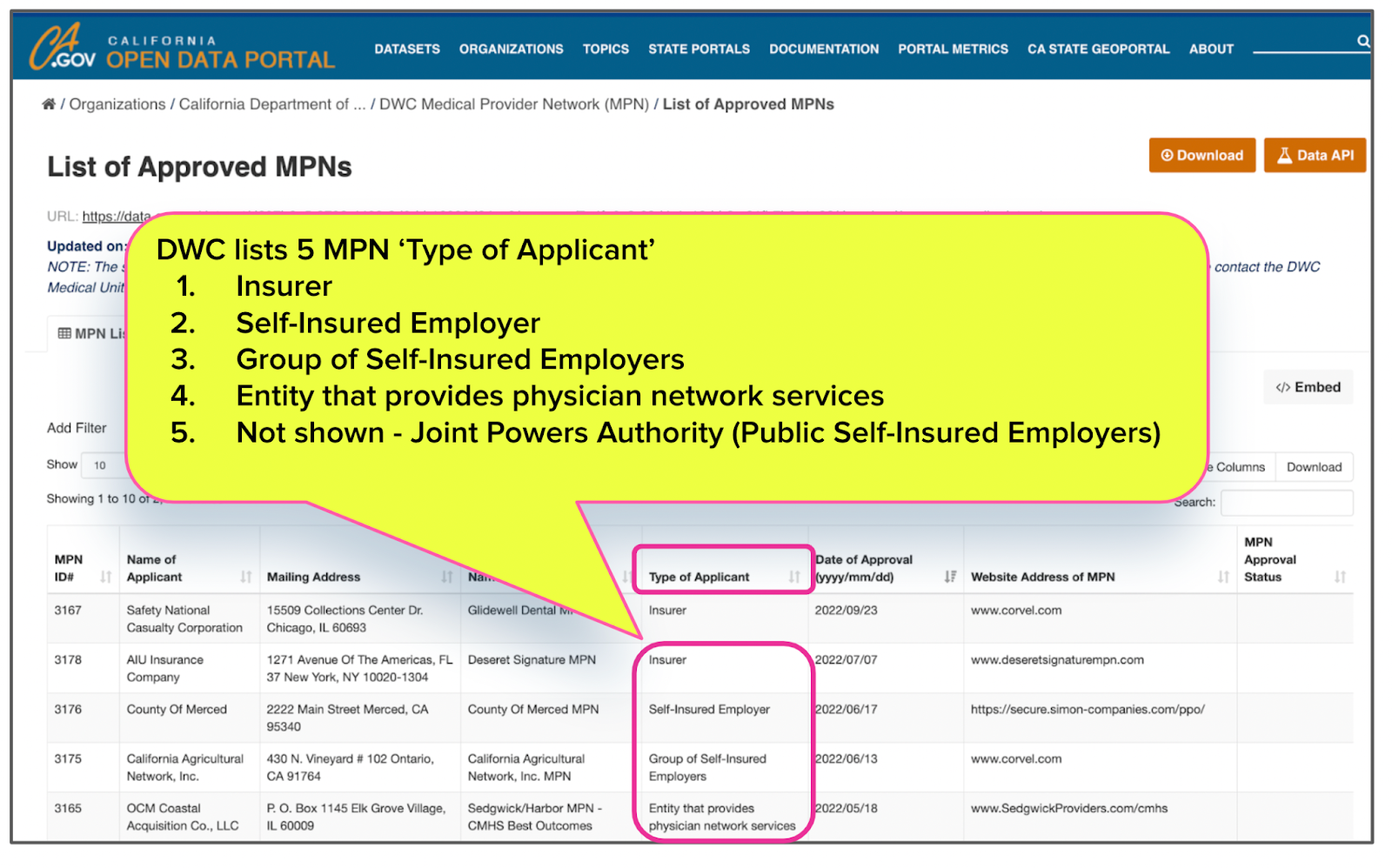Image resolution: width=1392 pixels, height=868 pixels.
Task: Go to the home breadcrumb icon
Action: pos(49,104)
